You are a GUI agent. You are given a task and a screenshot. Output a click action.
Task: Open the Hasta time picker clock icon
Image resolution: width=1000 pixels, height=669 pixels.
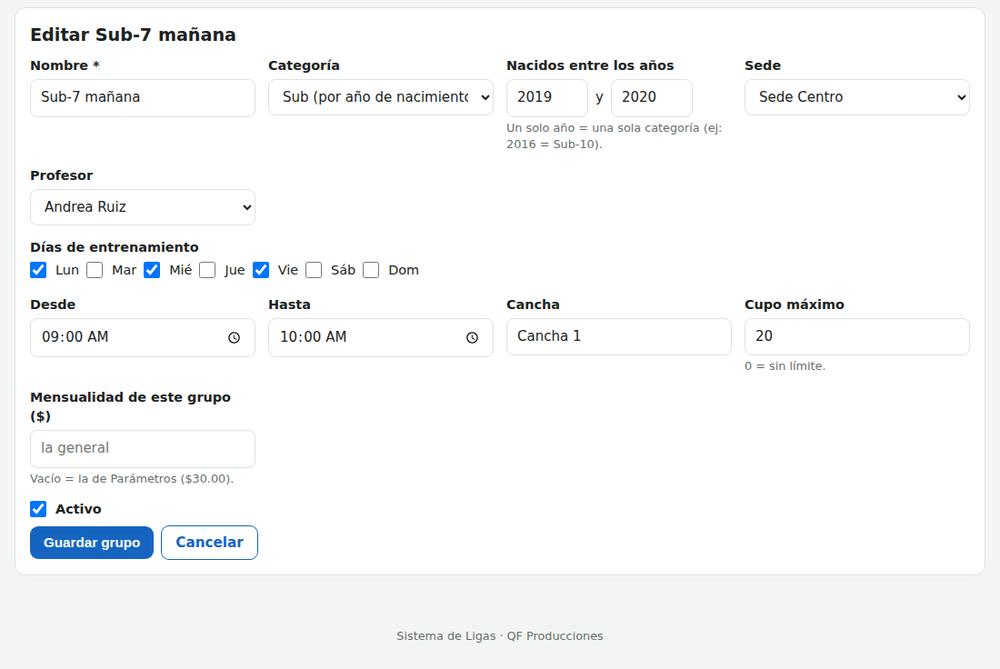(x=472, y=337)
